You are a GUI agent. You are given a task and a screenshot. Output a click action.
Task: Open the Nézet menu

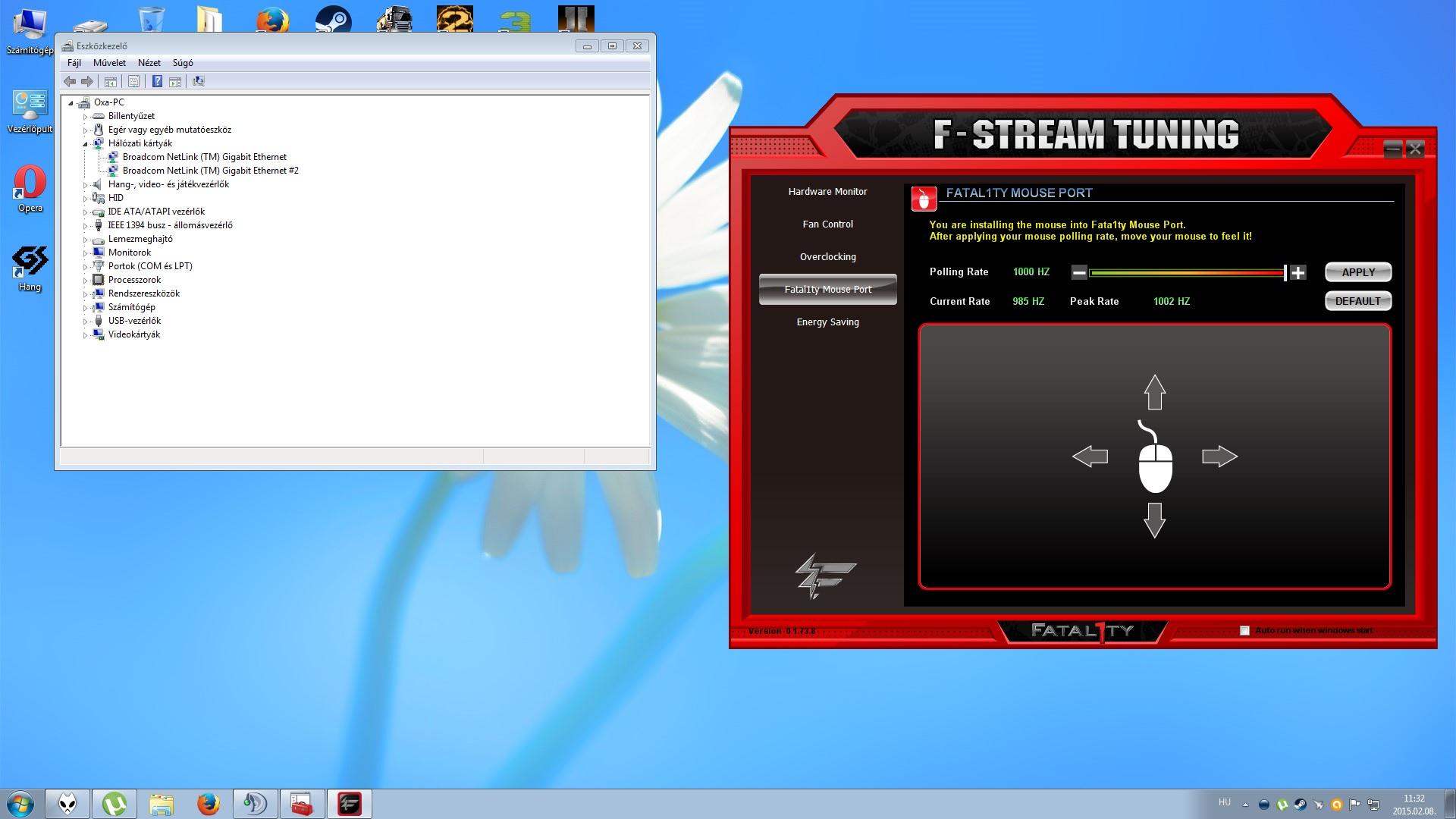(x=149, y=63)
